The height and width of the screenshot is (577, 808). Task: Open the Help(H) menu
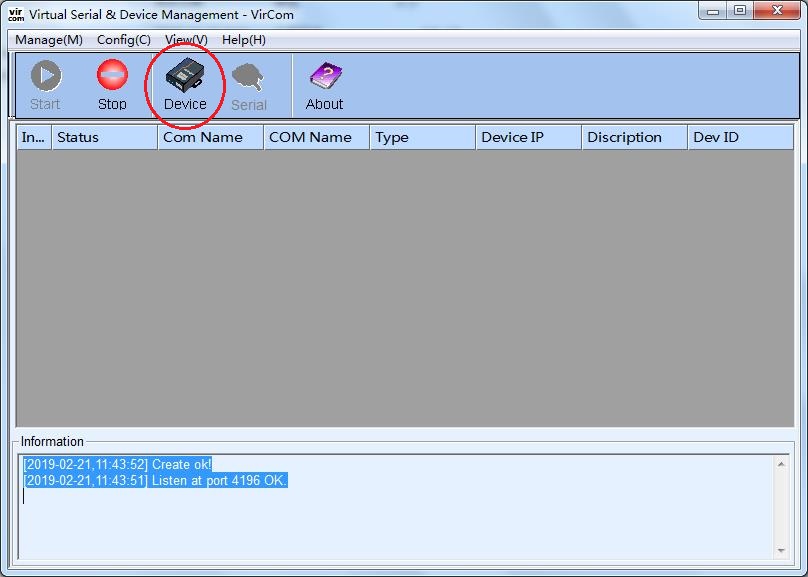pos(244,40)
